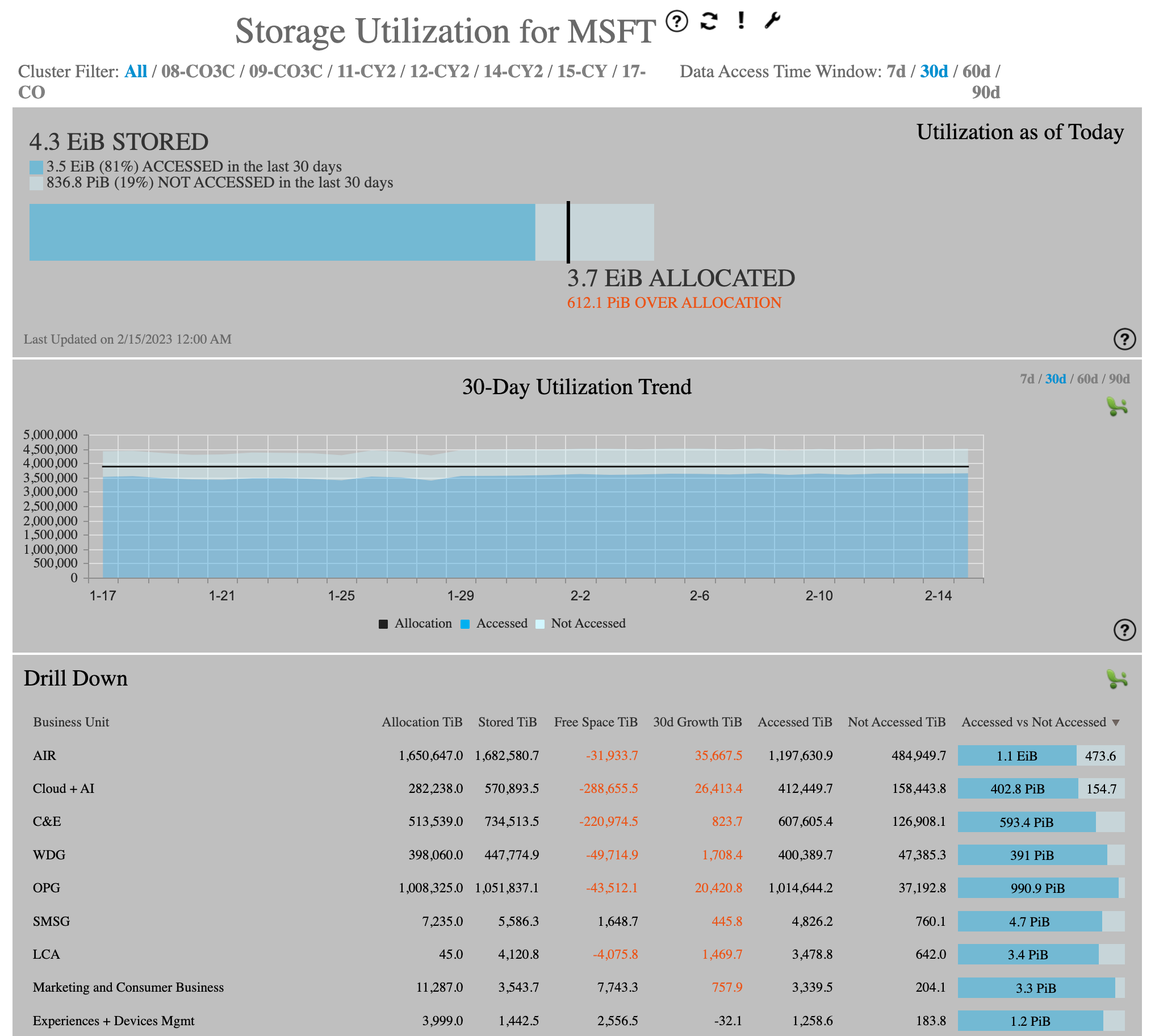Image resolution: width=1155 pixels, height=1036 pixels.
Task: Refresh the dashboard using the reload icon
Action: click(708, 21)
